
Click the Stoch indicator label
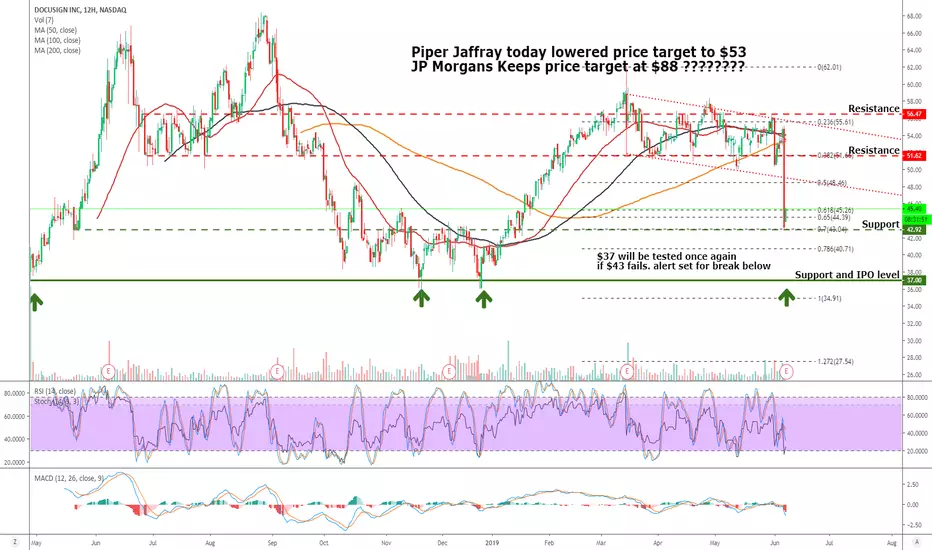pyautogui.click(x=56, y=402)
